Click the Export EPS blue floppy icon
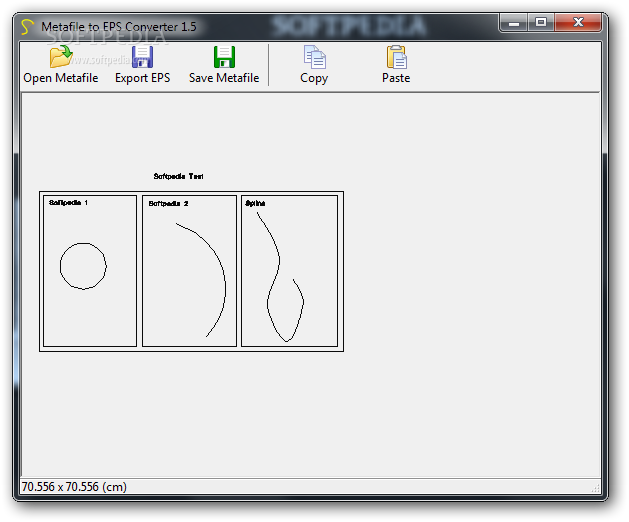The image size is (629, 522). tap(142, 57)
